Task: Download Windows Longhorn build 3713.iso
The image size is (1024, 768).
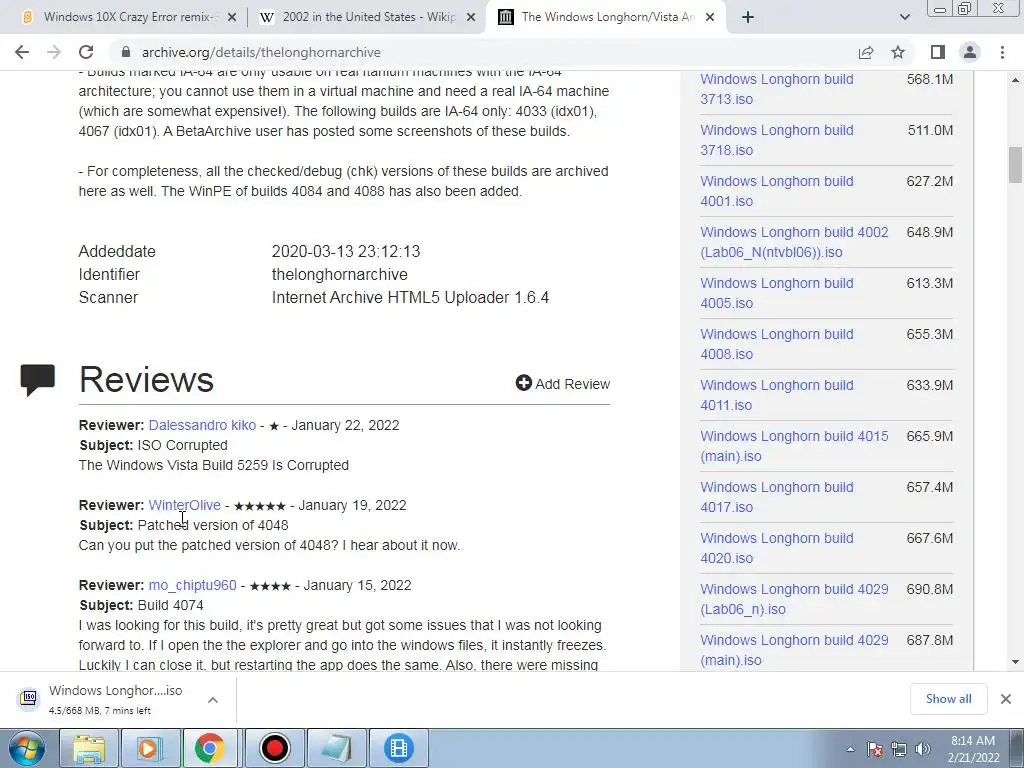Action: point(776,89)
